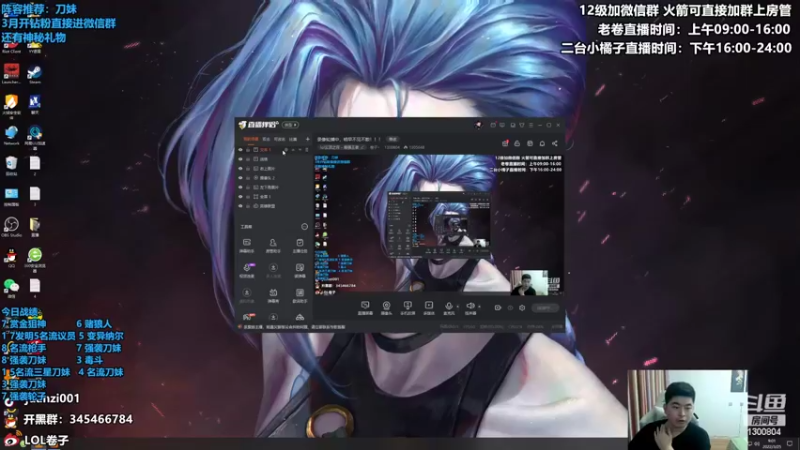Click the start streaming button at the bottom right

545,308
